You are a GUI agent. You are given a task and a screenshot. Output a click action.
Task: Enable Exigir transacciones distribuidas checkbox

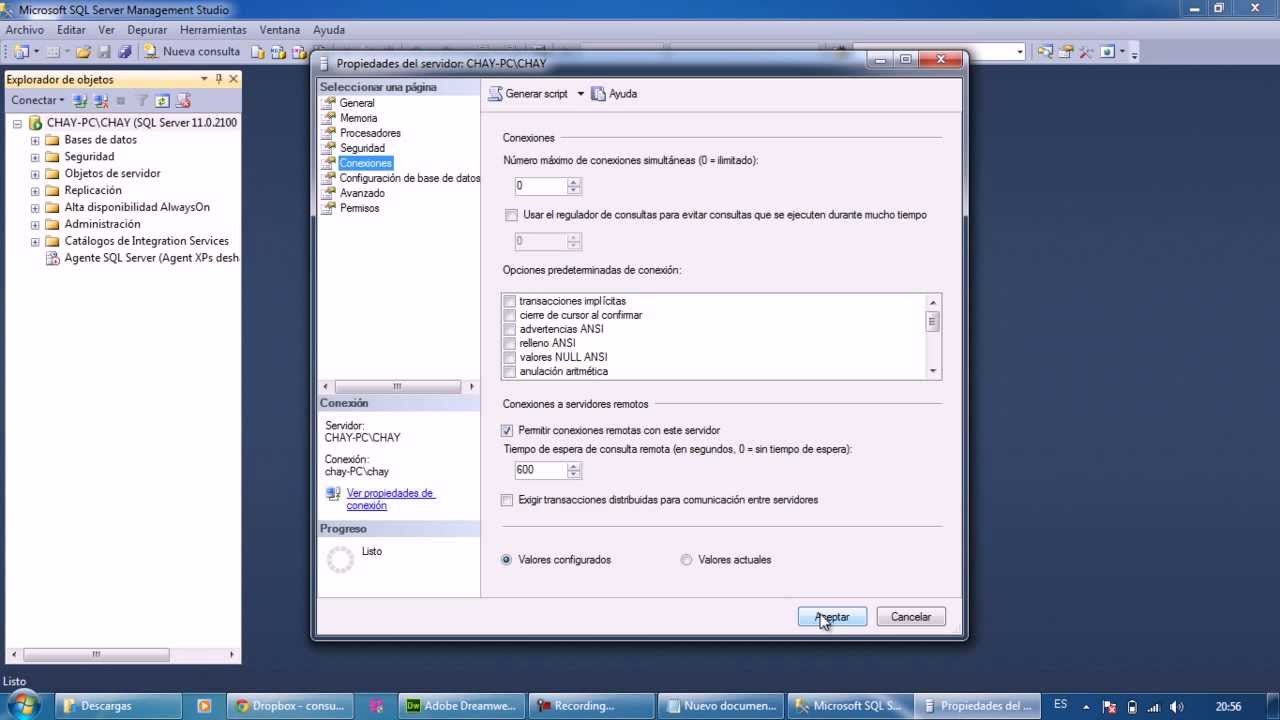507,500
